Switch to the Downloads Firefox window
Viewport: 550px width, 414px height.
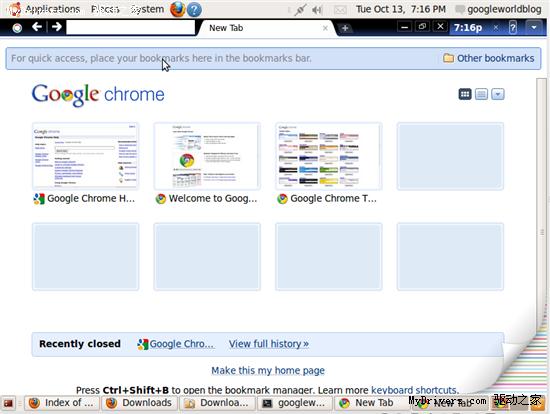(x=139, y=403)
